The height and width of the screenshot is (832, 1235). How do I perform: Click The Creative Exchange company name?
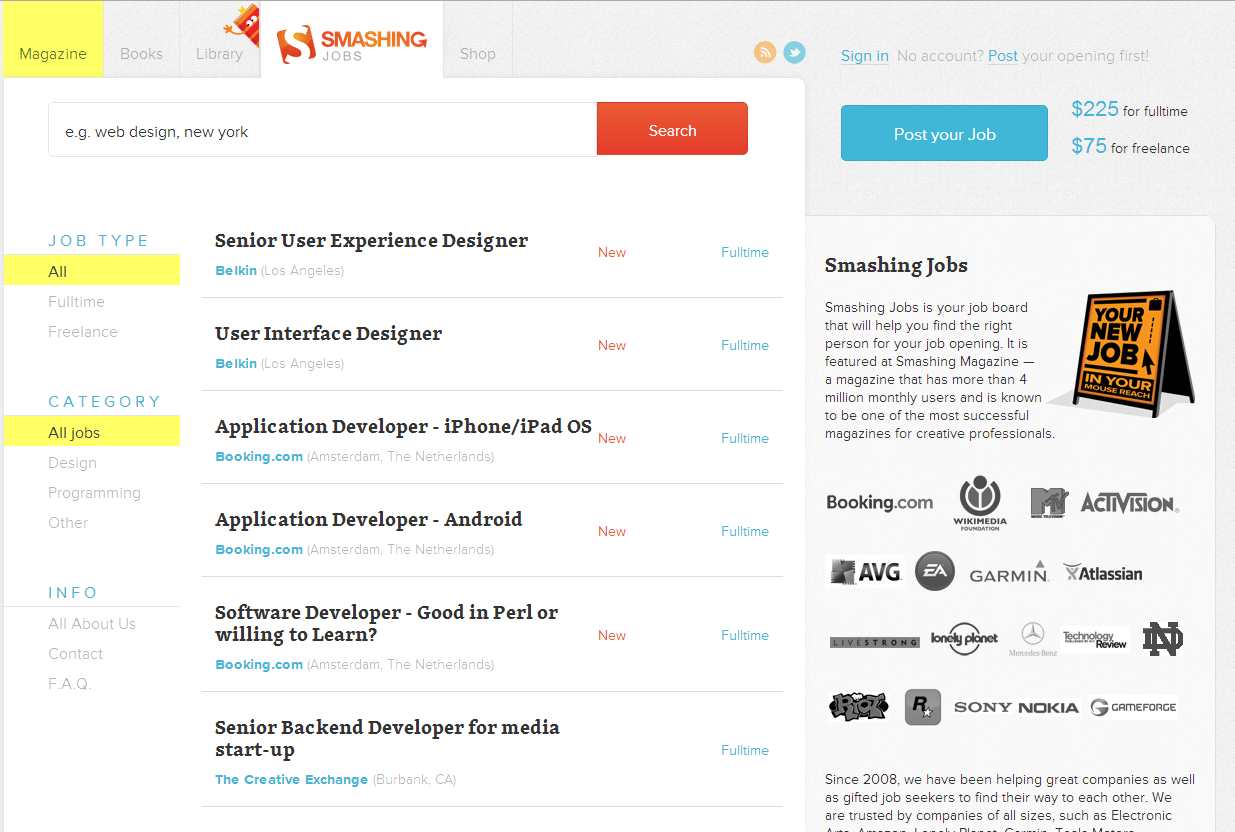[291, 779]
